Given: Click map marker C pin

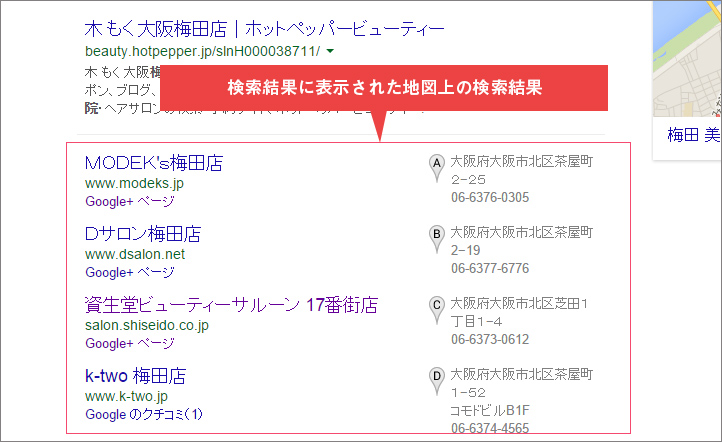Looking at the screenshot, I should click(x=437, y=310).
